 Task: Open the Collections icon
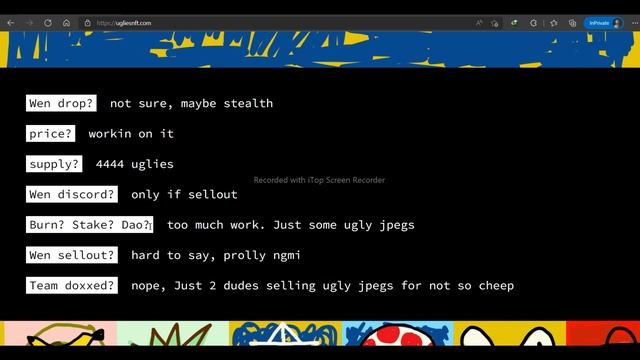(x=572, y=23)
